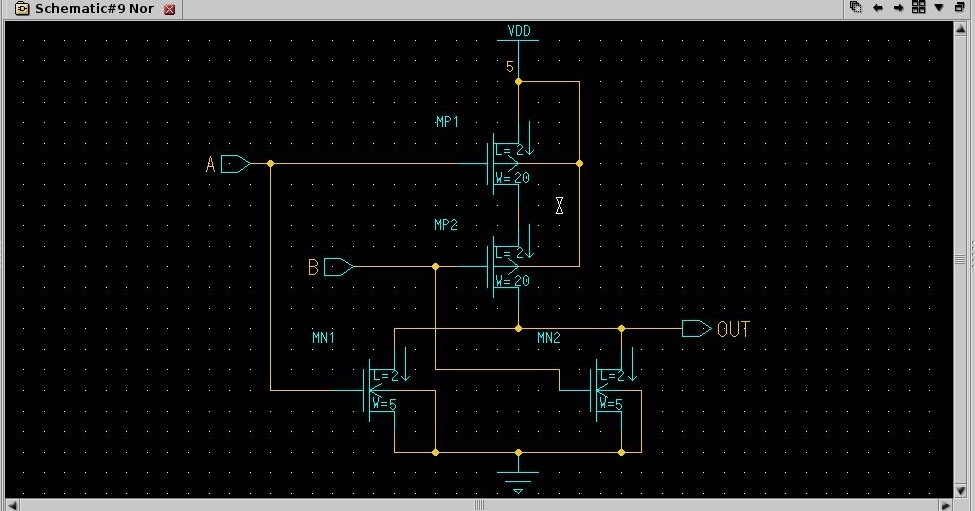Click the vertical scrollbar thumb
Screen dimensions: 975x511
959,259
